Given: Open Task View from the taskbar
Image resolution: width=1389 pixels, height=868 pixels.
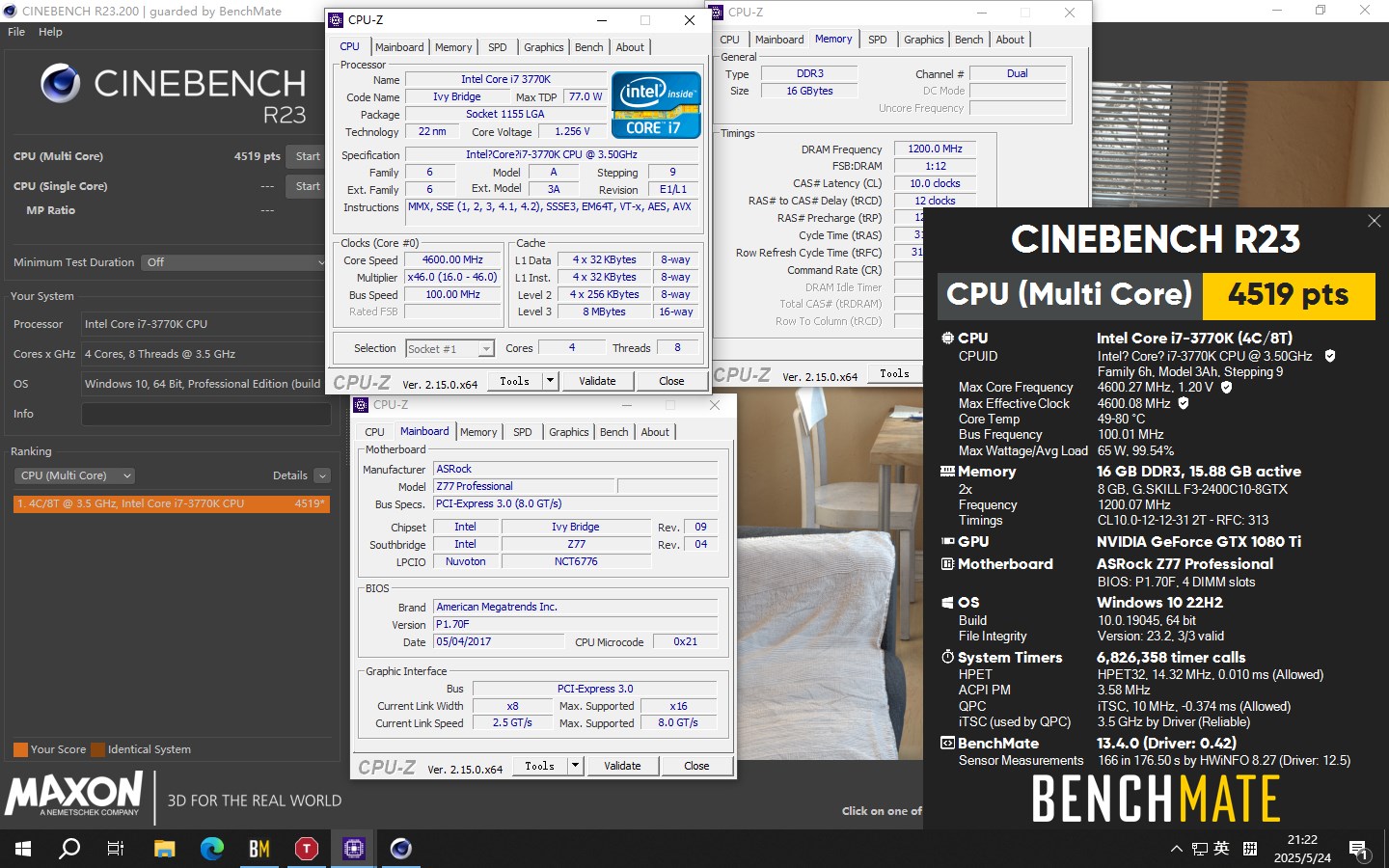Looking at the screenshot, I should [116, 849].
